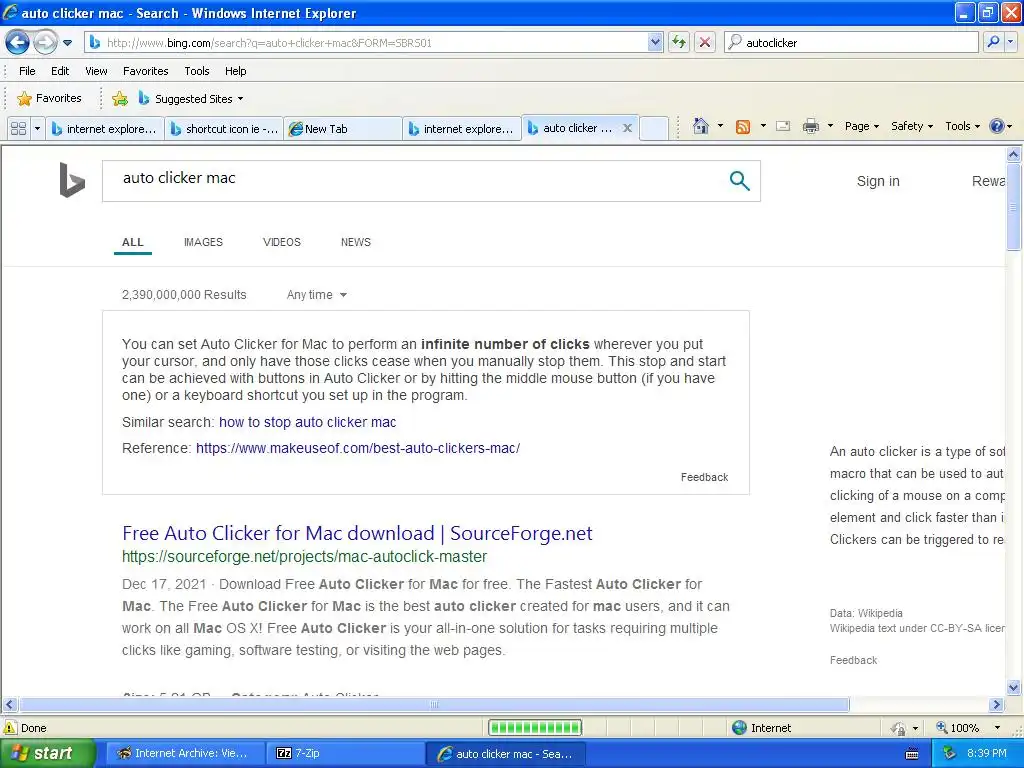Image resolution: width=1024 pixels, height=768 pixels.
Task: Click the RSS feeds icon
Action: (743, 127)
